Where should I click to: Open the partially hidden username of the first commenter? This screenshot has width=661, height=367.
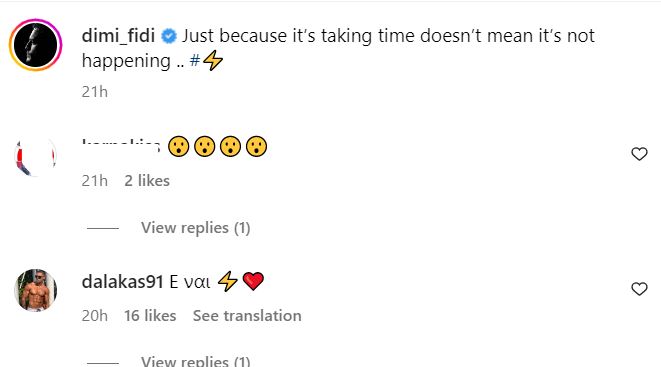click(x=121, y=145)
